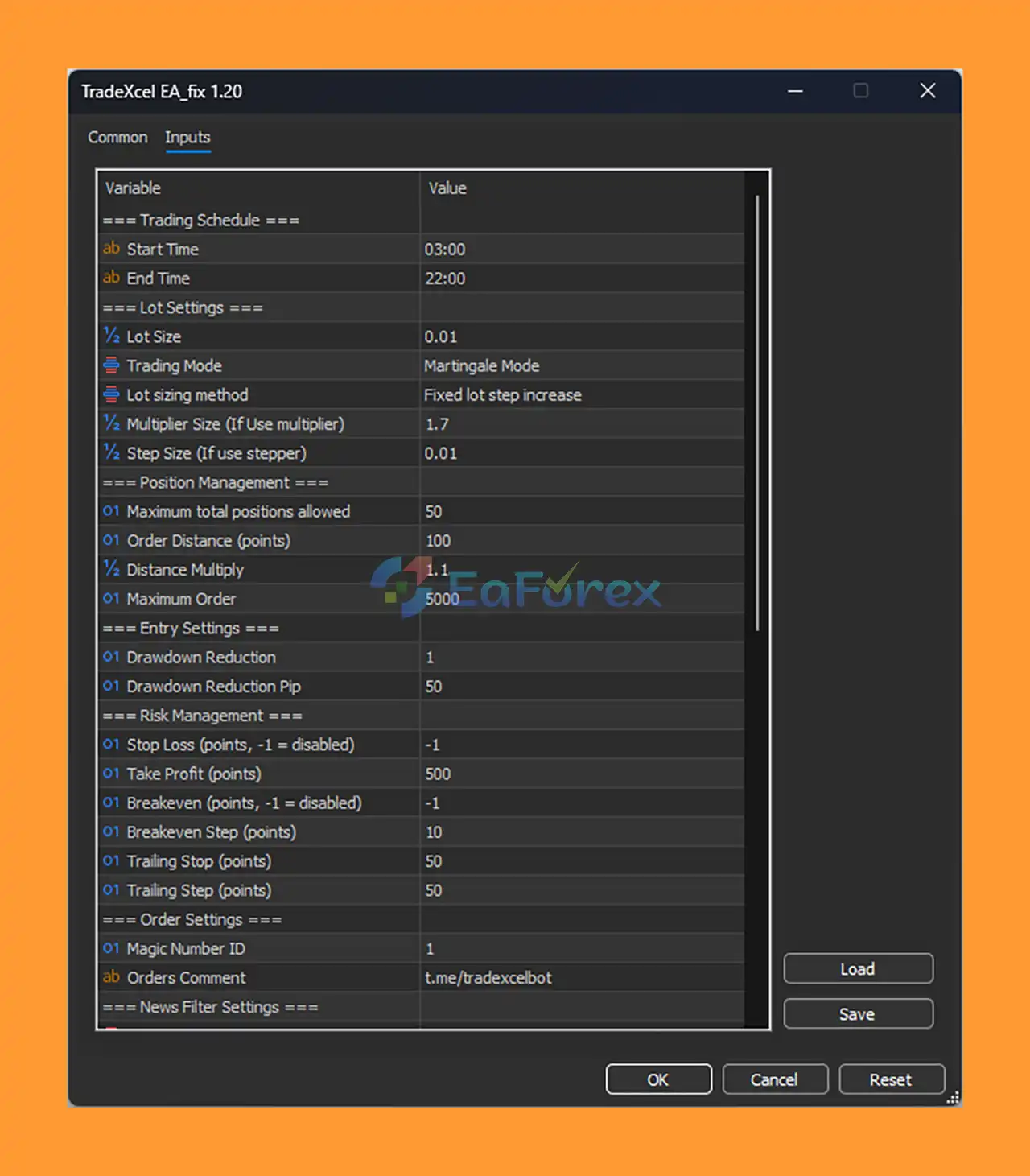This screenshot has width=1030, height=1176.
Task: Click the 'ab' icon next to End Time
Action: 111,278
